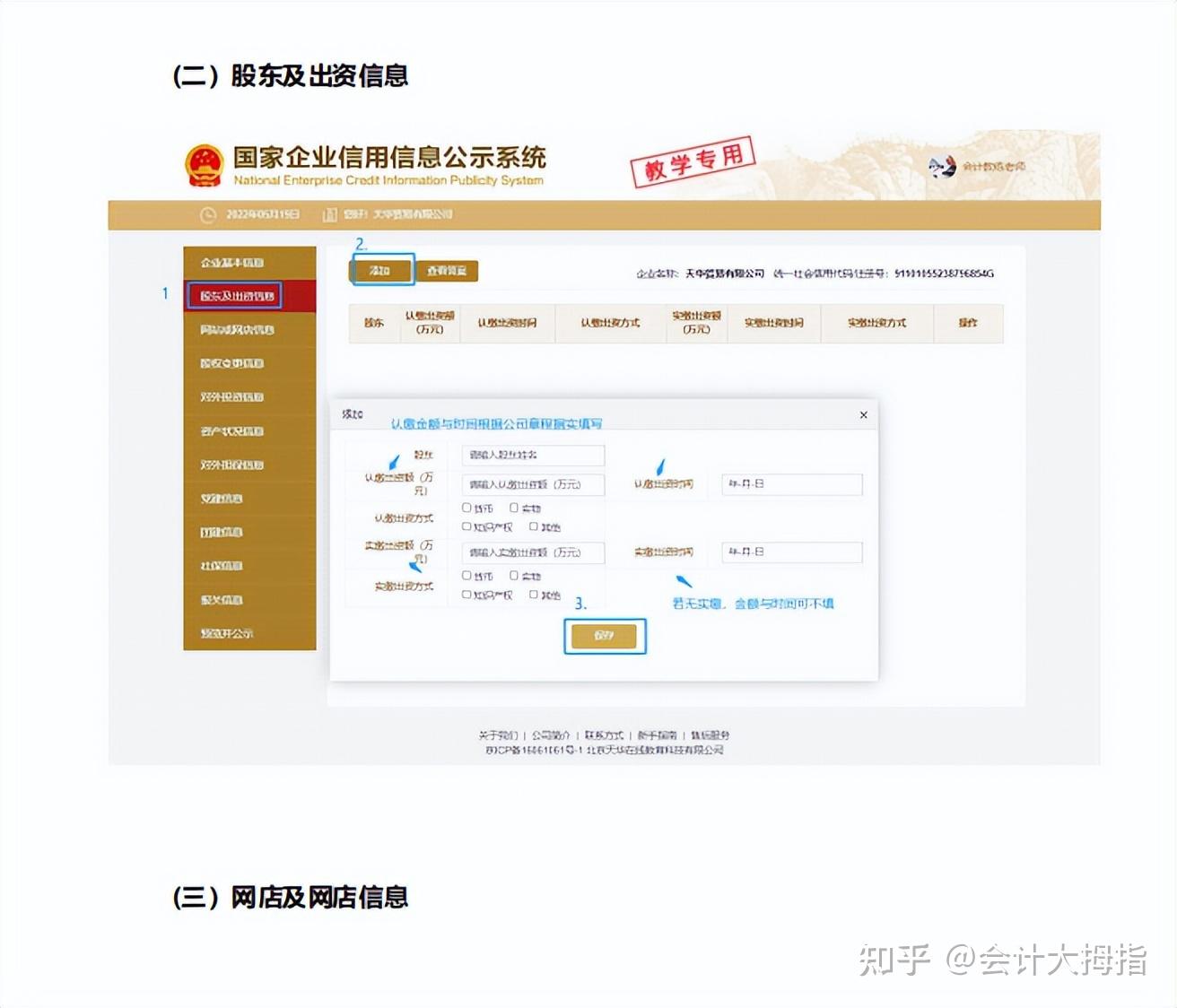Open 社保信息 in the sidebar

[x=249, y=566]
